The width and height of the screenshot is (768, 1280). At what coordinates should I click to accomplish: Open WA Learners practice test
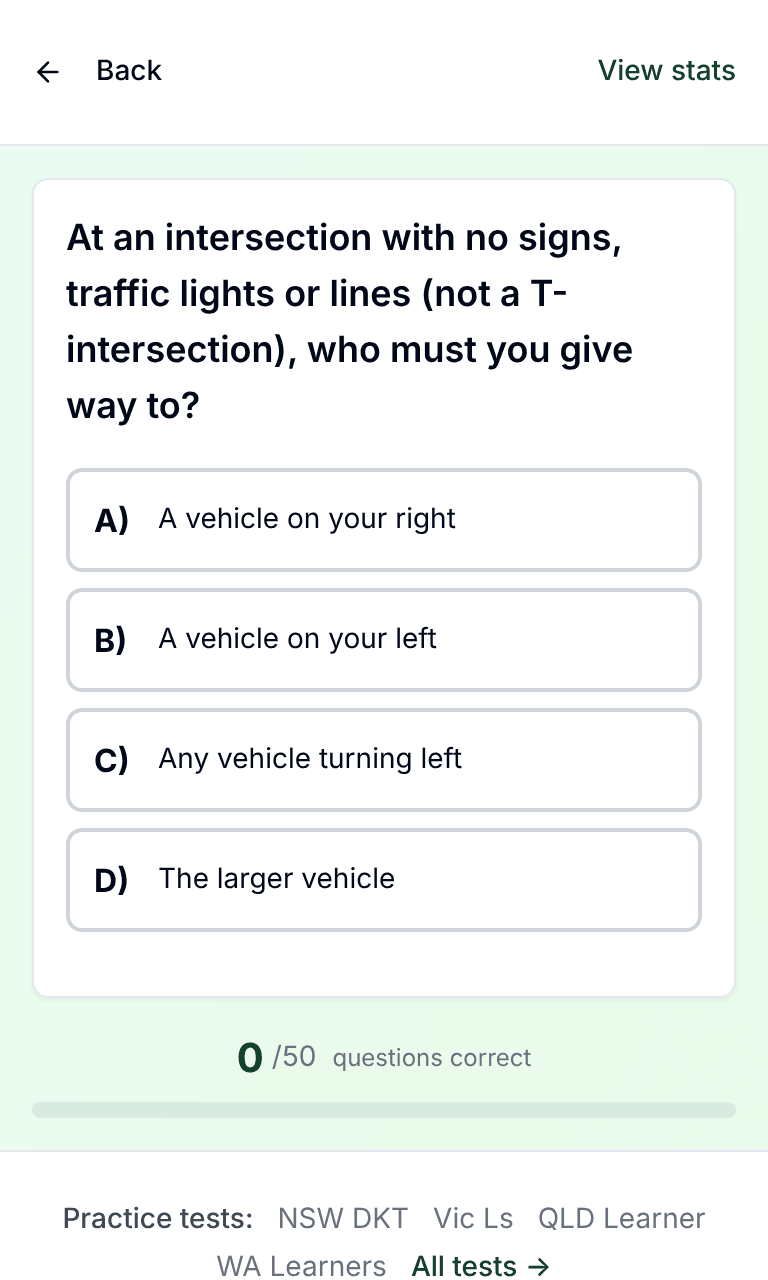click(301, 1266)
